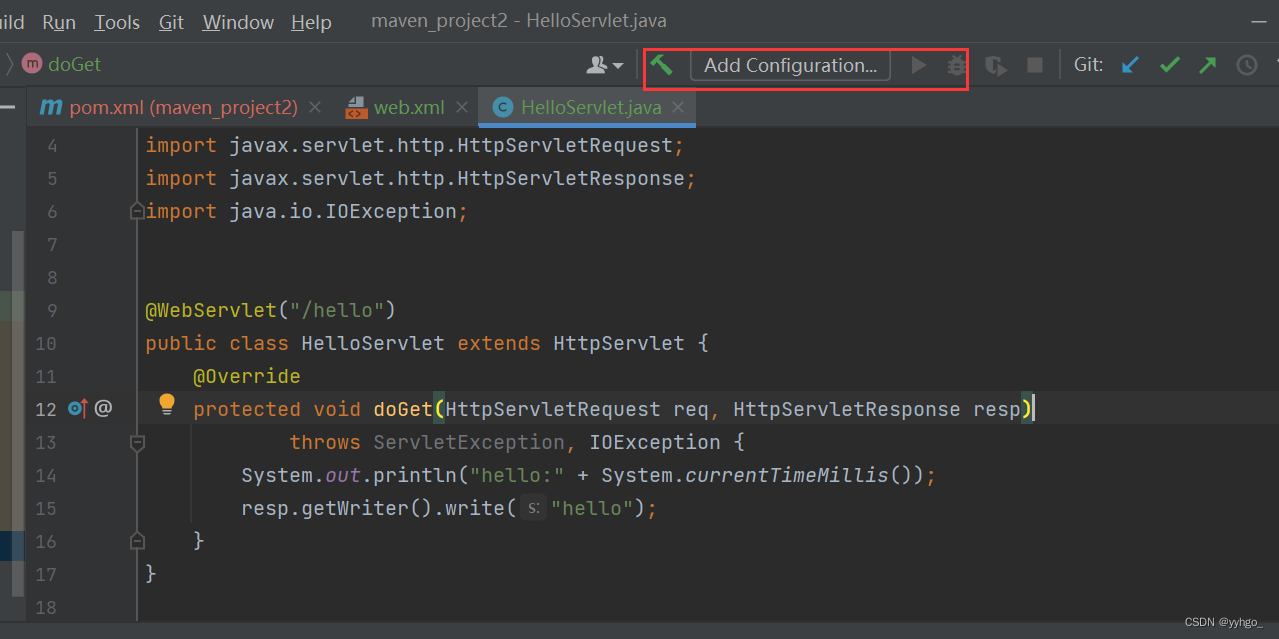Open the Tools menu
This screenshot has height=639, width=1279.
[117, 22]
